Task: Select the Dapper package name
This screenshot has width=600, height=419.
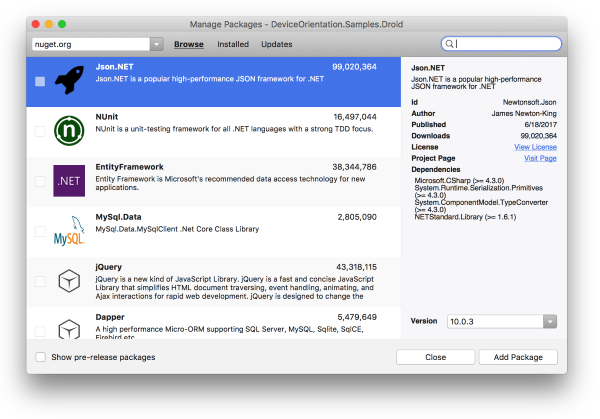Action: 110,317
